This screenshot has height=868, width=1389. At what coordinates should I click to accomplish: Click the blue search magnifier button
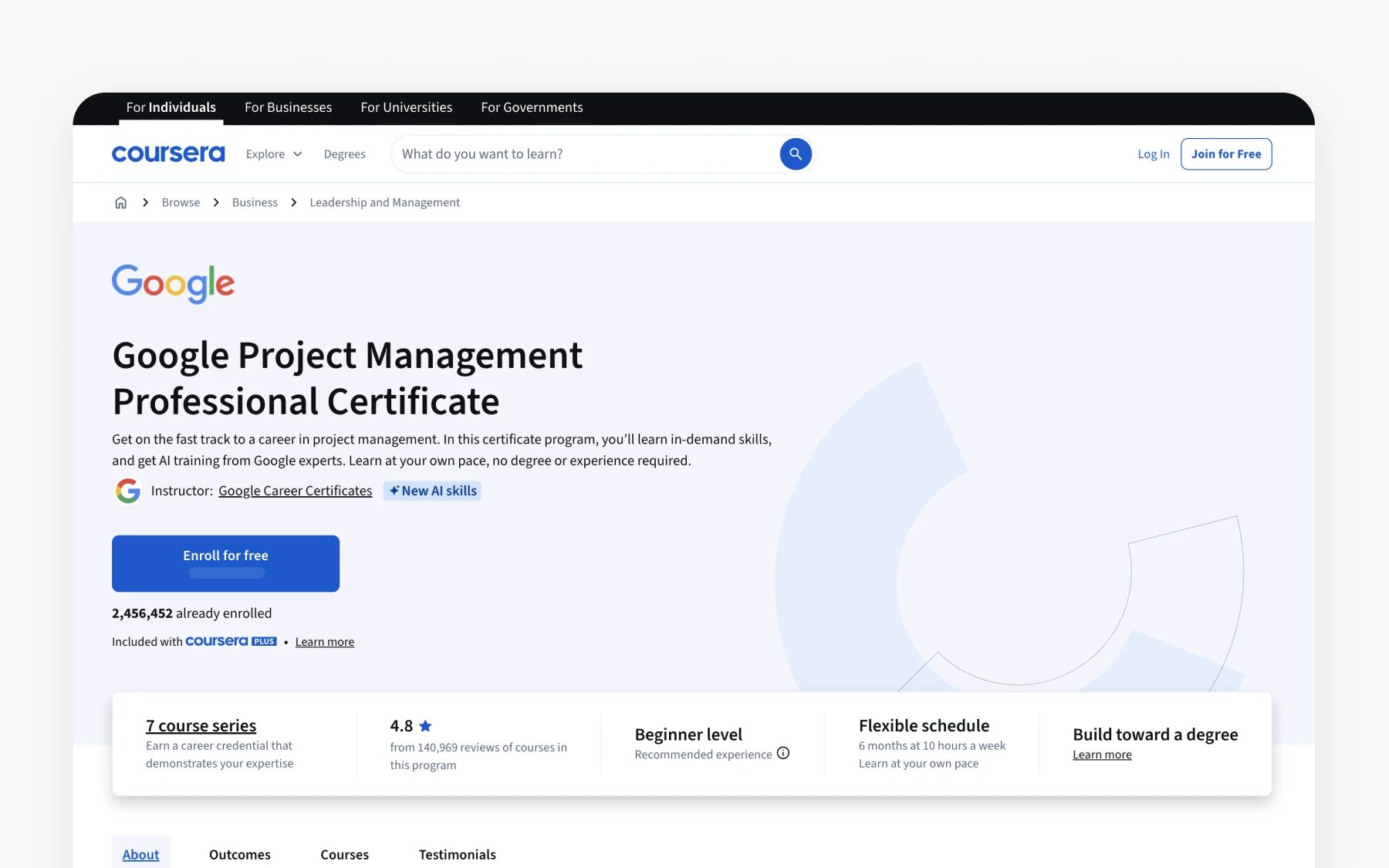click(796, 154)
